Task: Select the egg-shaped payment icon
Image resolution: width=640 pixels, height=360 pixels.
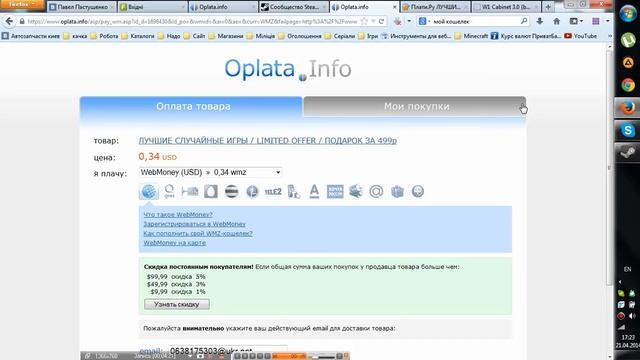Action: tap(211, 191)
